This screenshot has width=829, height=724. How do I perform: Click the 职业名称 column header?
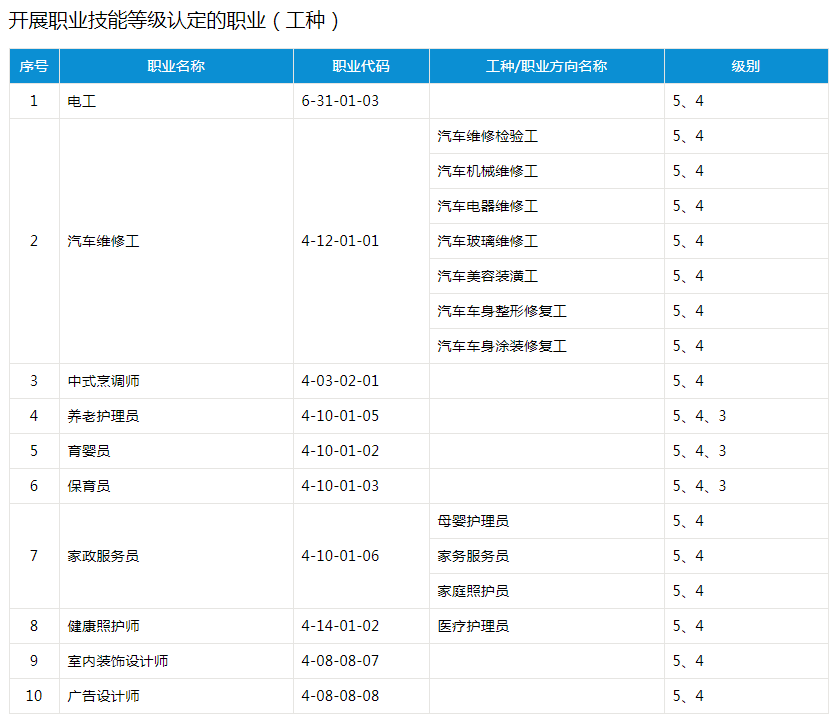coord(176,66)
